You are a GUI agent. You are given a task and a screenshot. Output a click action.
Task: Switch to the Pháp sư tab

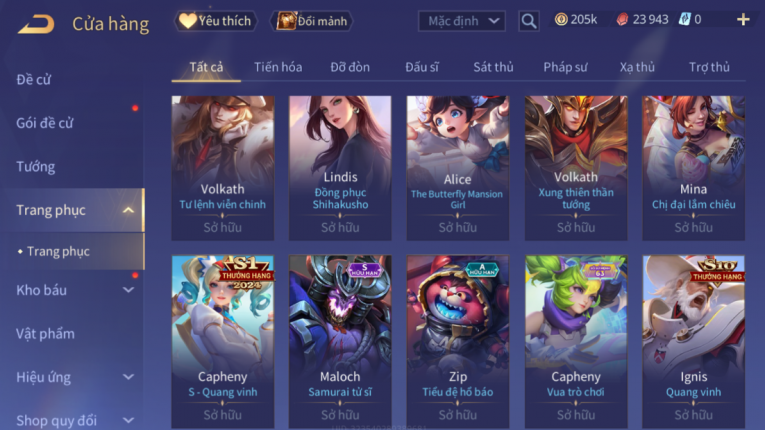coord(565,67)
